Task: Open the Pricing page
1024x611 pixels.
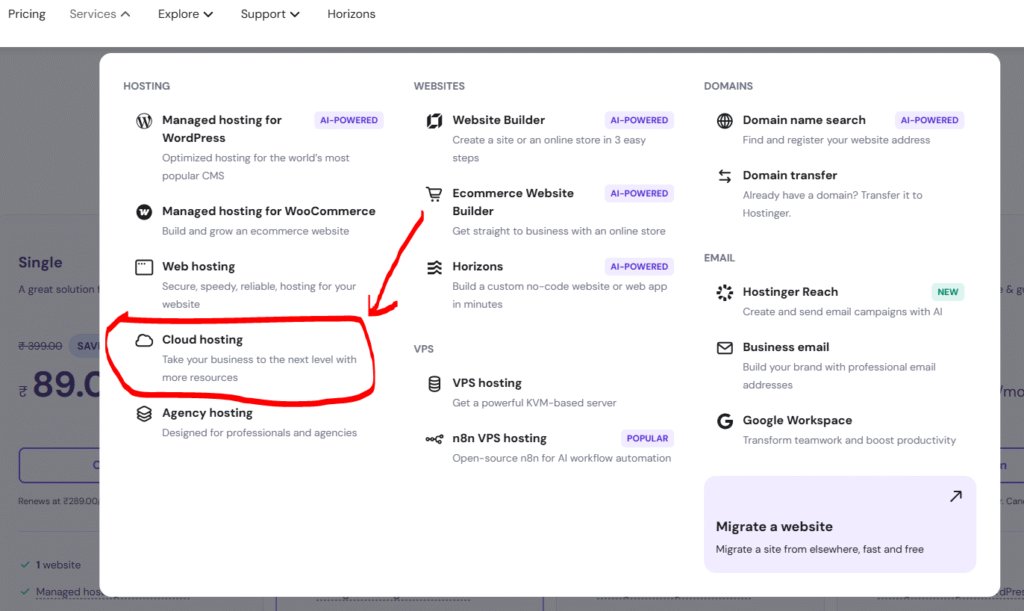Action: tap(27, 14)
